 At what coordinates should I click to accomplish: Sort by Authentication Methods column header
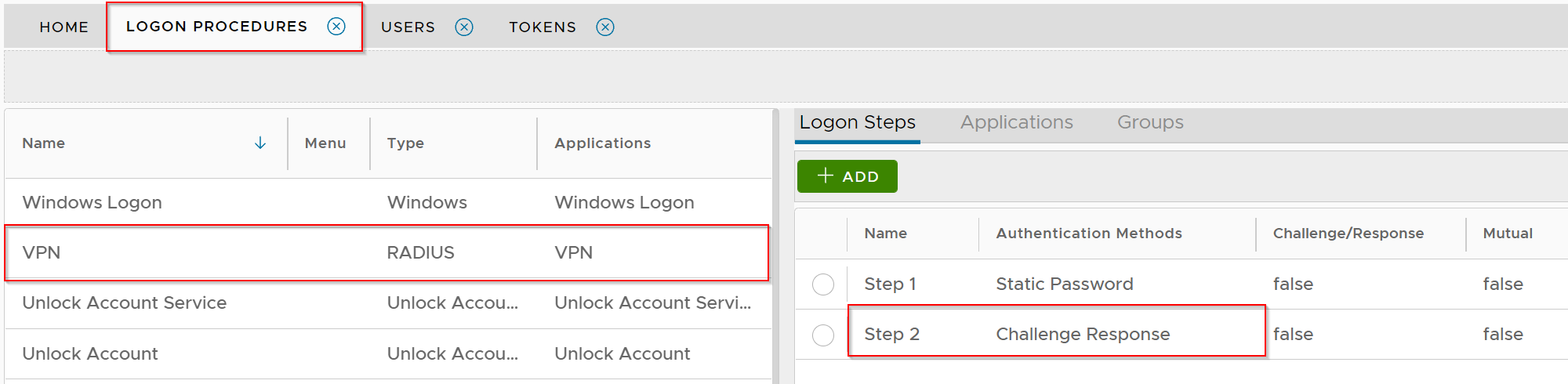pos(1088,234)
